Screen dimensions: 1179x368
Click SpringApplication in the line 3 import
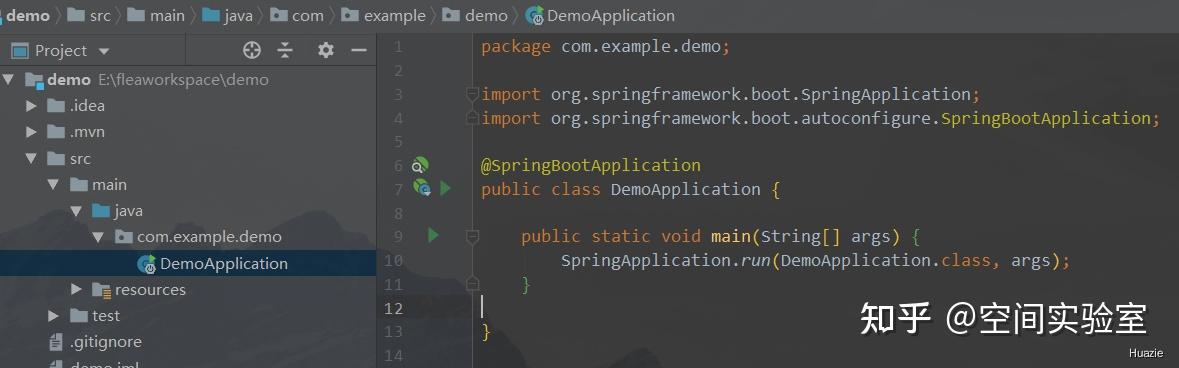click(886, 95)
